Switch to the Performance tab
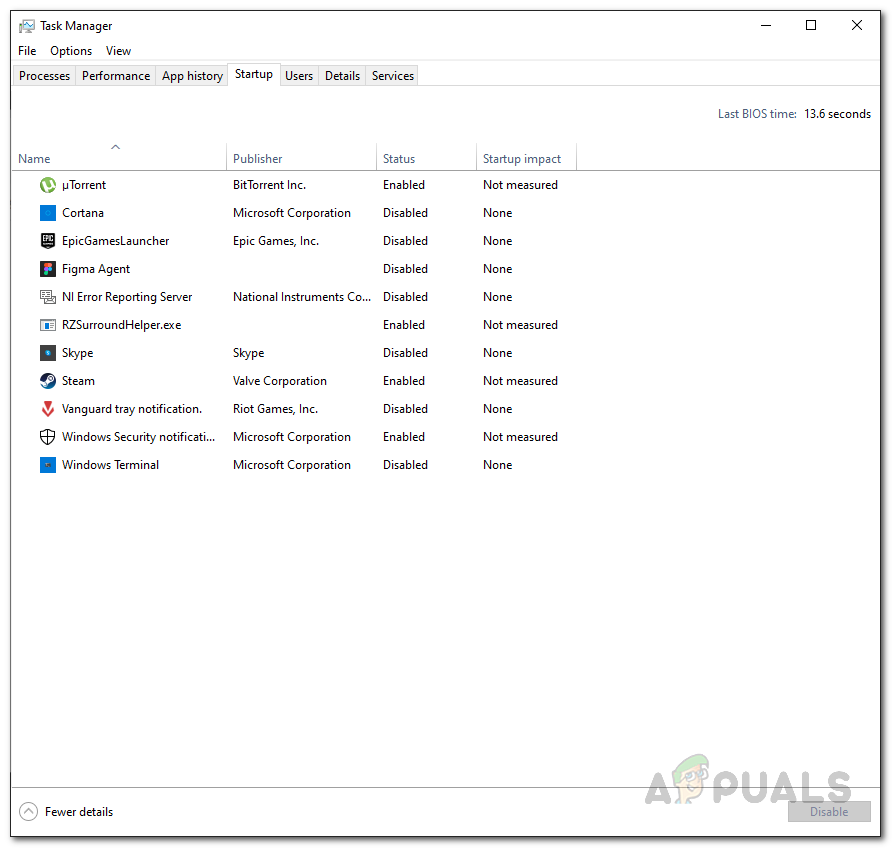The width and height of the screenshot is (892, 848). 116,76
